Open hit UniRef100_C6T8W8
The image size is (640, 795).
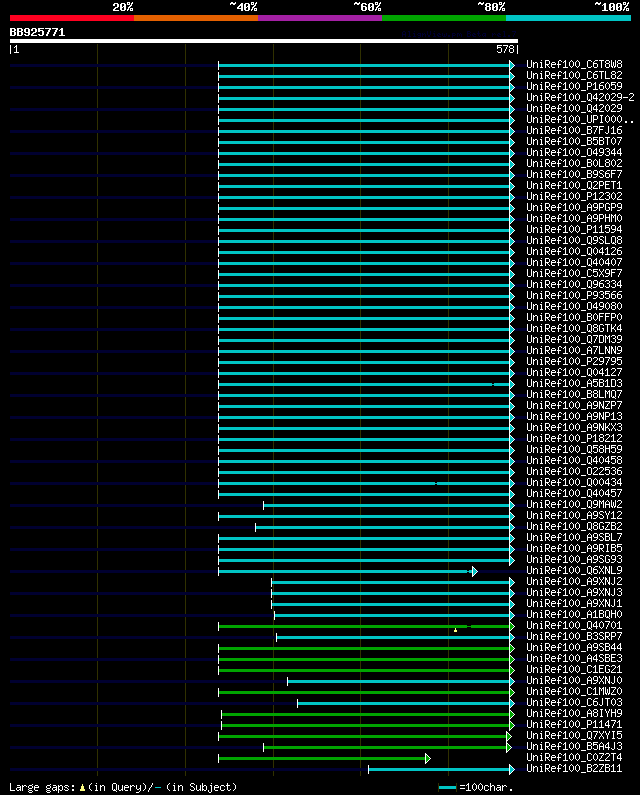(574, 64)
